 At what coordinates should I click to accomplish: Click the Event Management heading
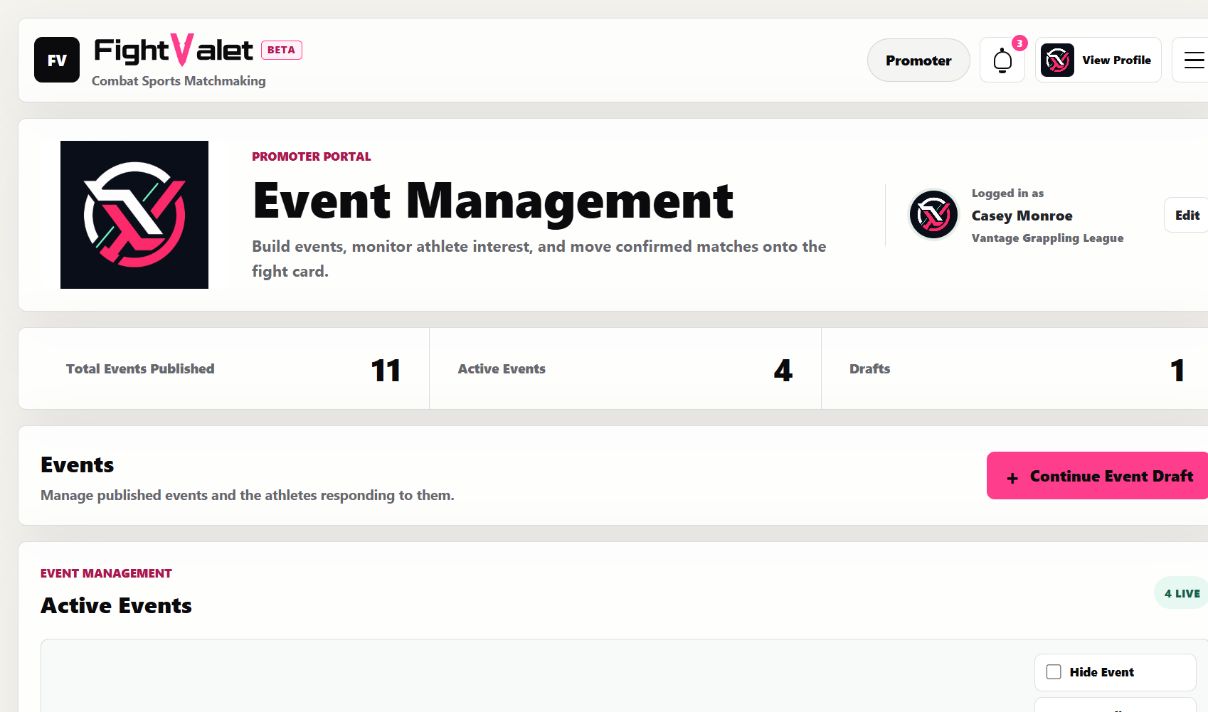pos(493,200)
